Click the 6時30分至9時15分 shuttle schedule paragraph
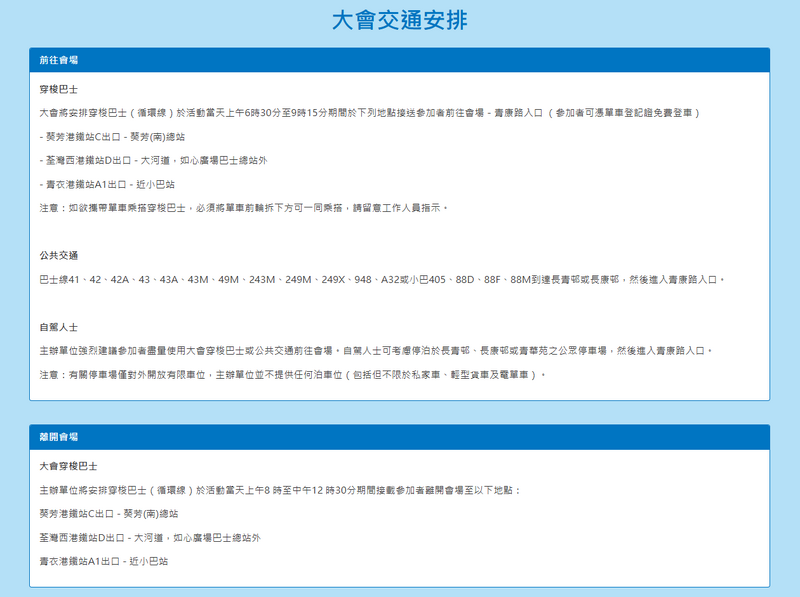The height and width of the screenshot is (597, 800). tap(370, 112)
